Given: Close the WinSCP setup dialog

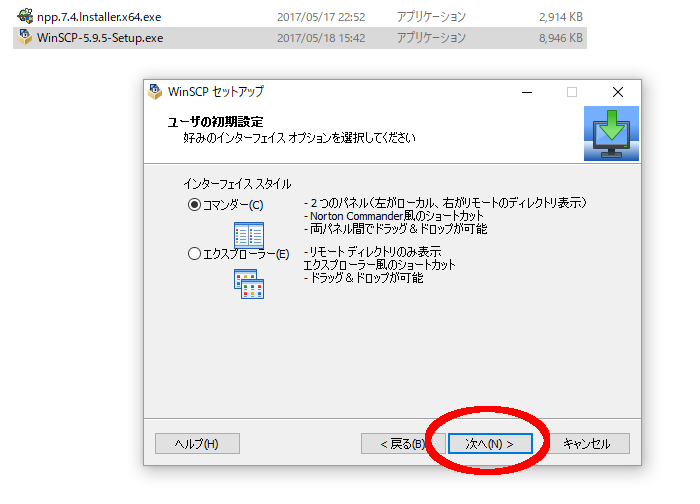Looking at the screenshot, I should 617,92.
